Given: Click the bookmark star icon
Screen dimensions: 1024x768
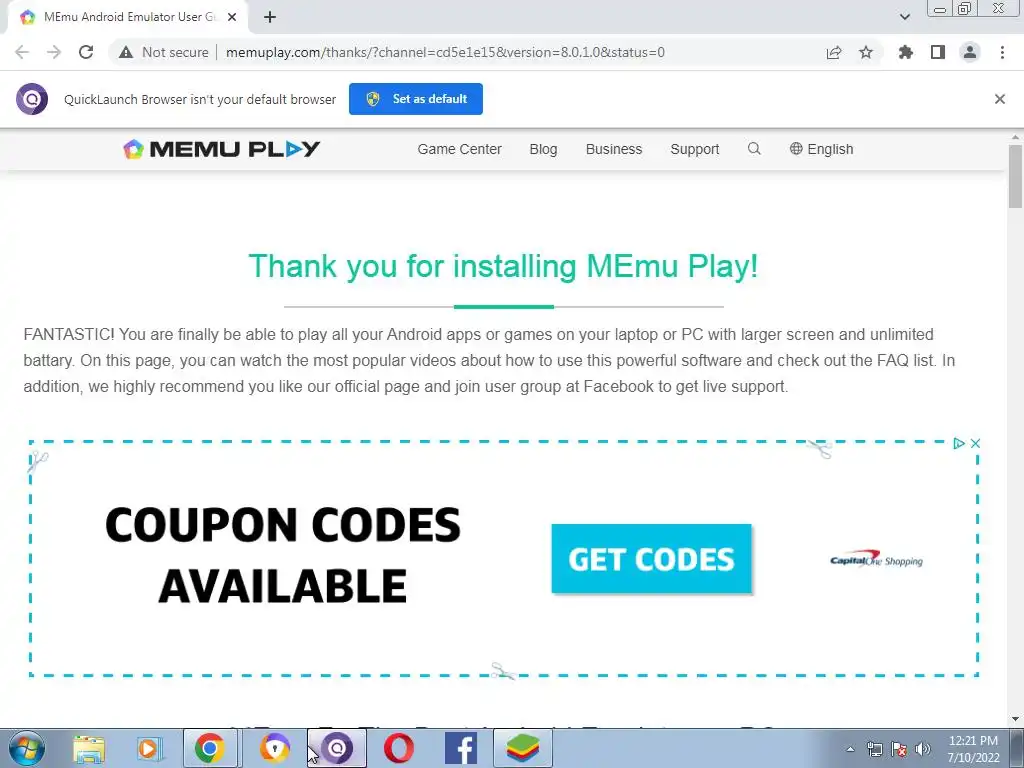Looking at the screenshot, I should (866, 52).
